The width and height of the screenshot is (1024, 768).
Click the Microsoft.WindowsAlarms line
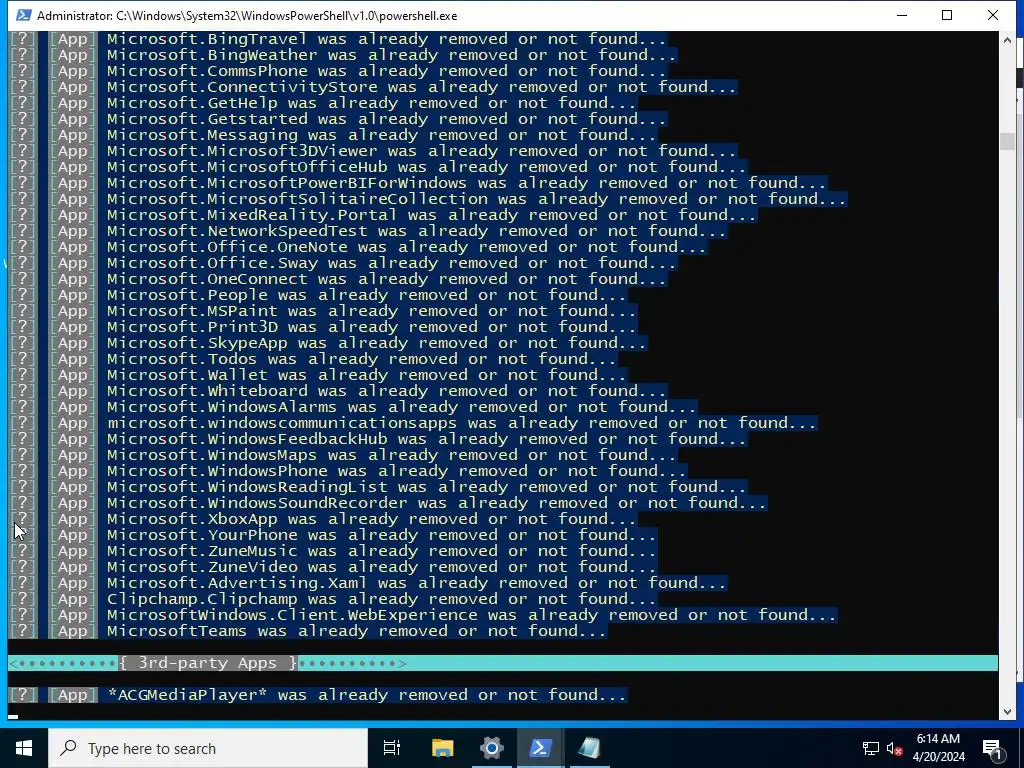[353, 407]
